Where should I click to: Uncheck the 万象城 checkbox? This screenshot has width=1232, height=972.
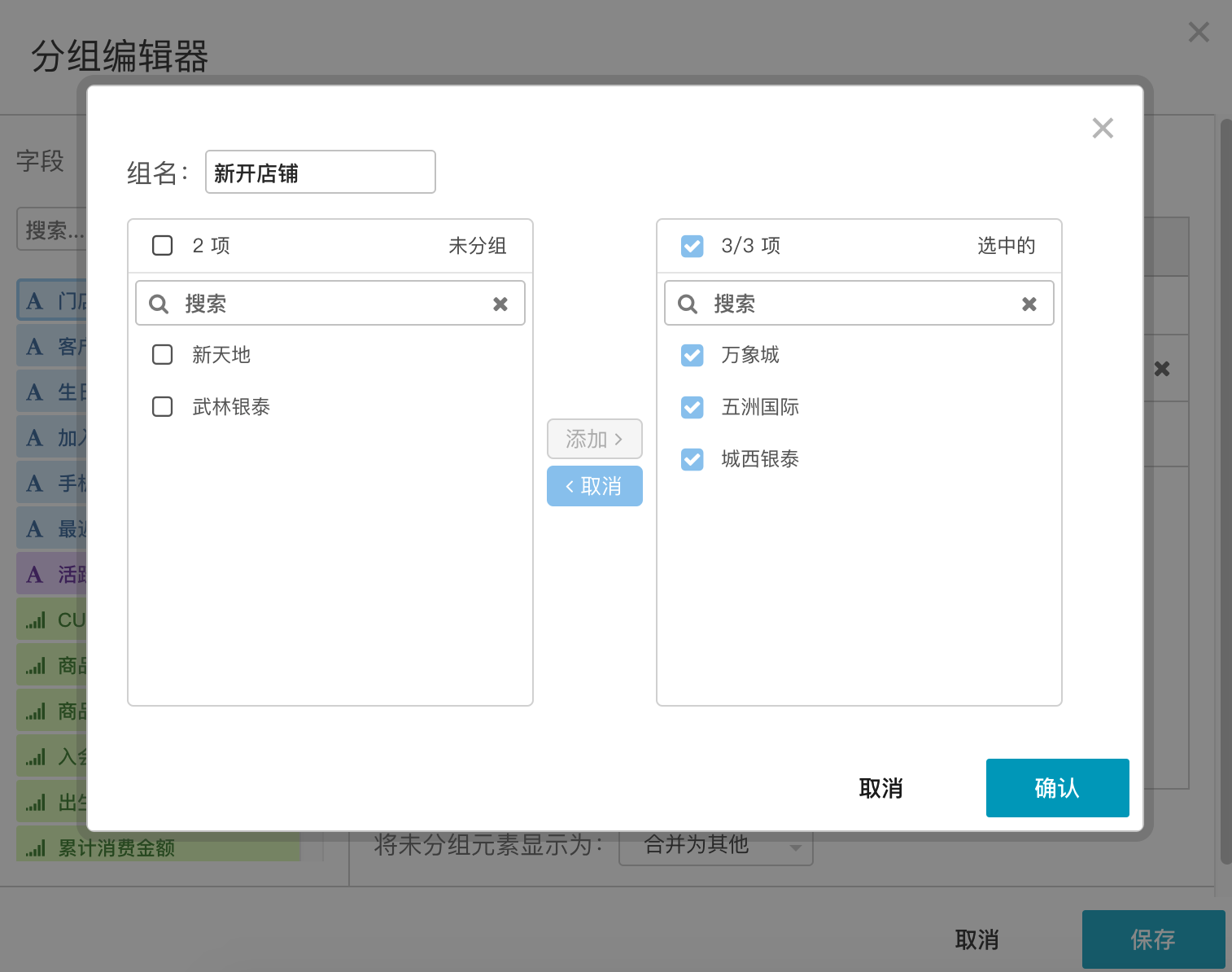point(692,355)
